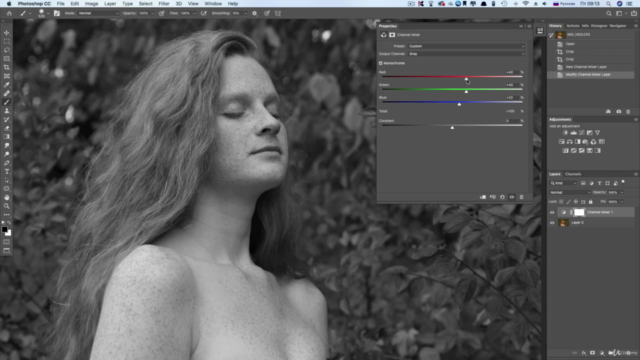
Task: Open the Filter menu
Action: tap(164, 4)
